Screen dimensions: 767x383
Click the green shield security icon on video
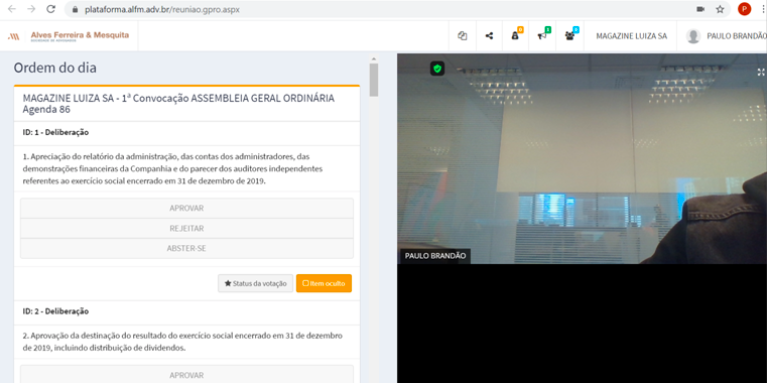click(437, 68)
